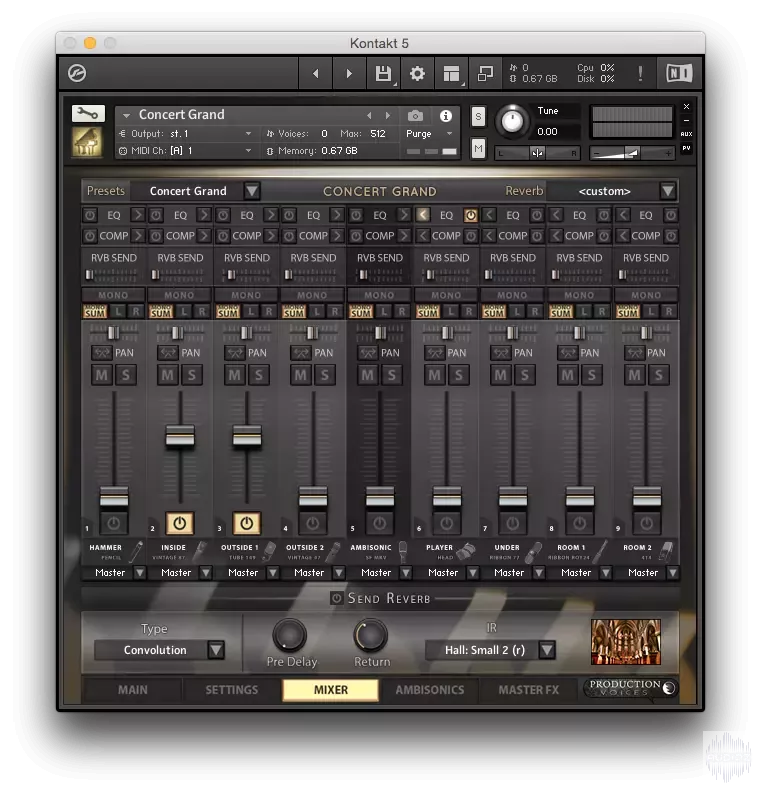This screenshot has width=761, height=792.
Task: Mute the instrument with the header M button
Action: point(478,148)
